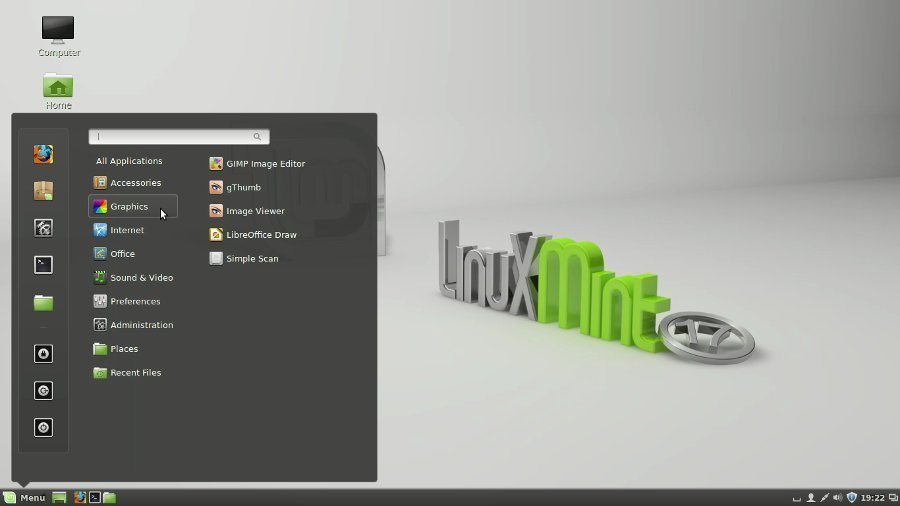Viewport: 900px width, 506px height.
Task: Click the GIMP icon in application list
Action: (x=216, y=164)
